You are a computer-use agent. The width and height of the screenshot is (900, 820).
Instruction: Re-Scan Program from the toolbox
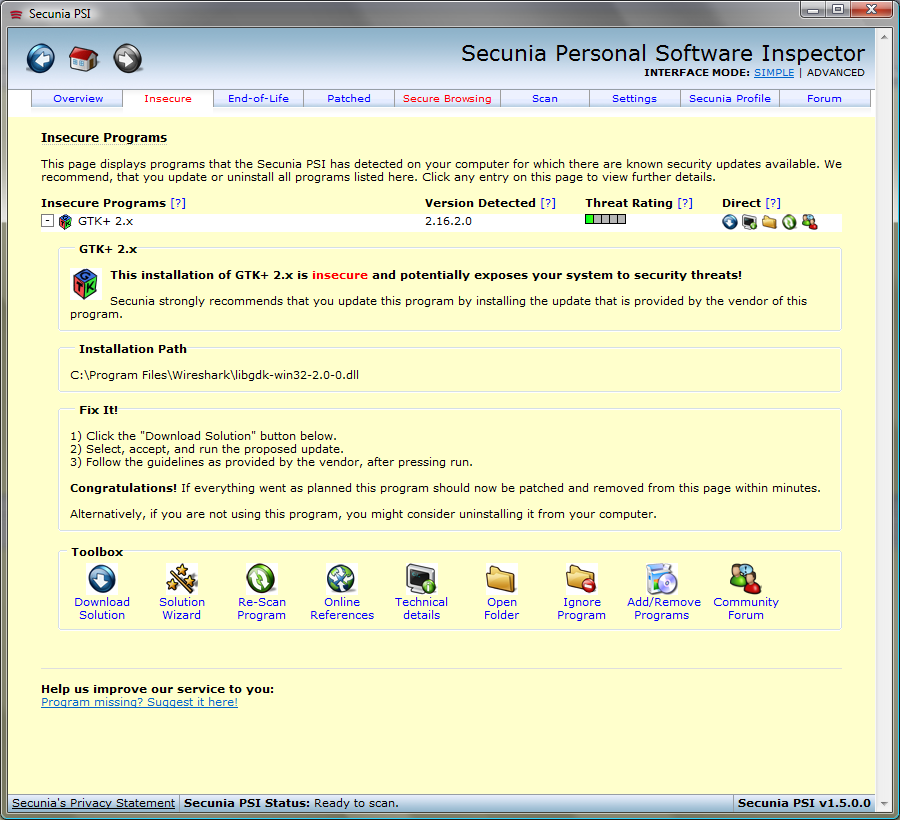point(261,579)
